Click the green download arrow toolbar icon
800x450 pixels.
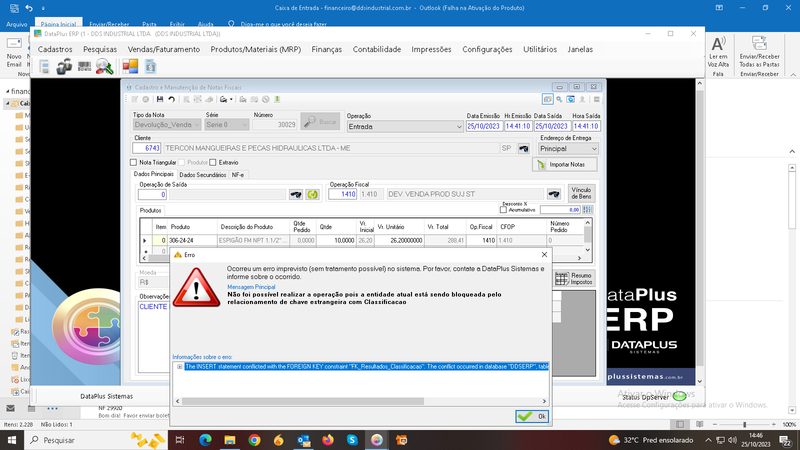point(277,99)
